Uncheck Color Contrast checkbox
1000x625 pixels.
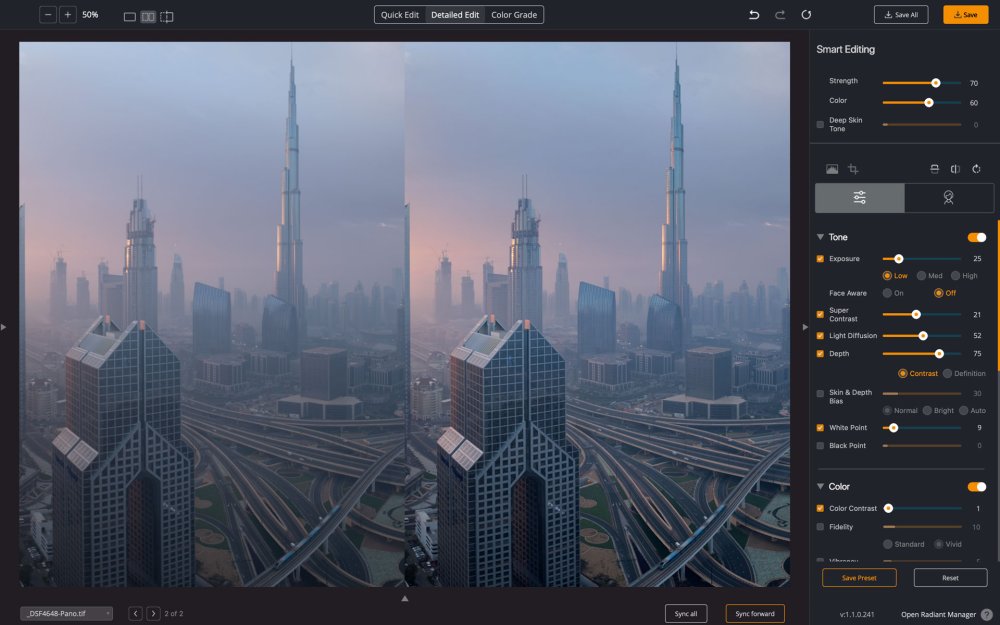click(820, 508)
